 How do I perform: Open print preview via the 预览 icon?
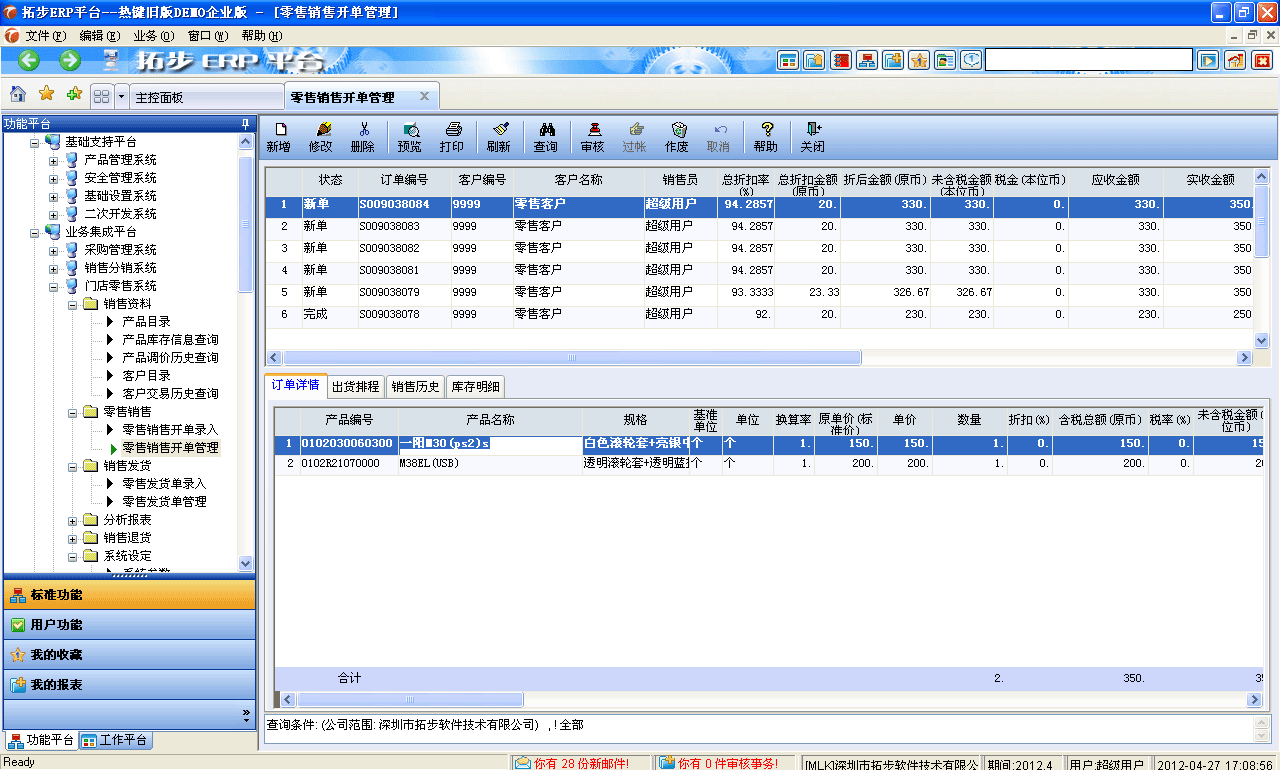coord(410,136)
